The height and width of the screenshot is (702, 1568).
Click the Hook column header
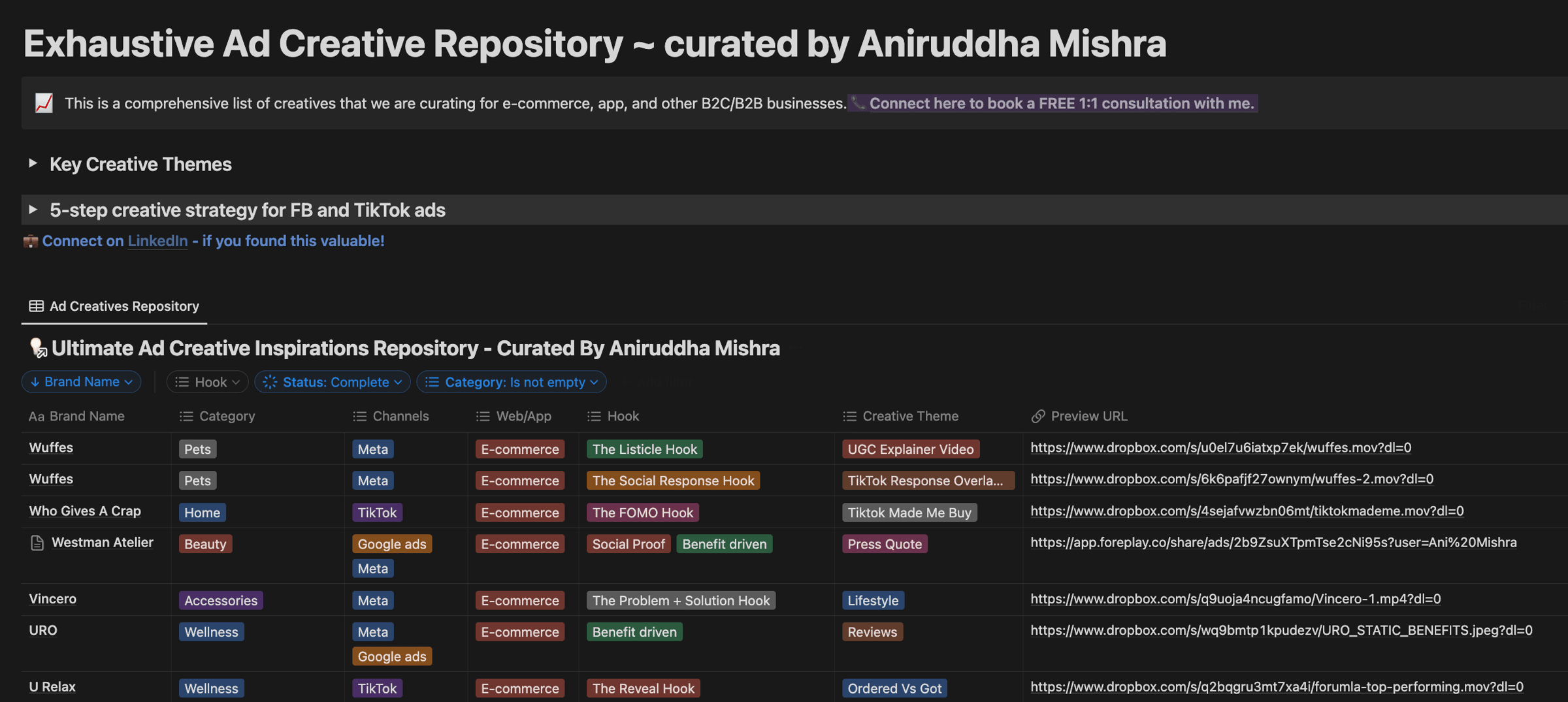pyautogui.click(x=613, y=416)
